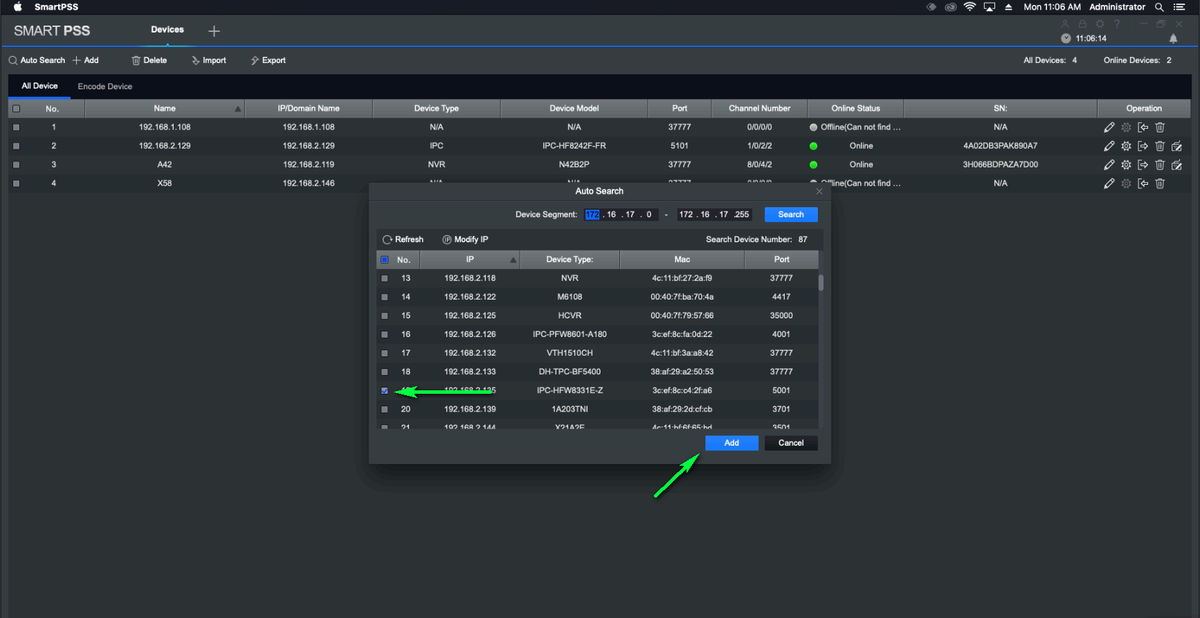This screenshot has height=618, width=1200.
Task: Delete device X58 using its trash icon
Action: click(x=1160, y=183)
